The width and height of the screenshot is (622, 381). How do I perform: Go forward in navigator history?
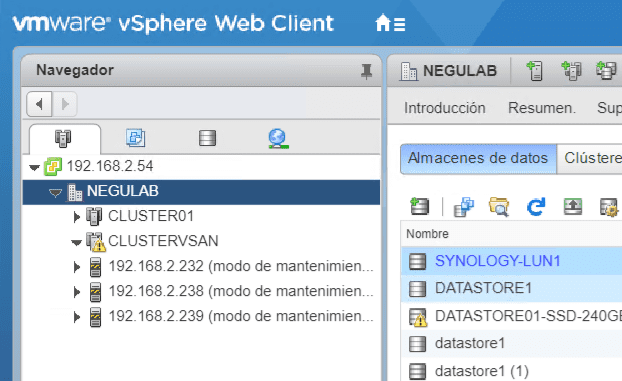click(x=65, y=104)
